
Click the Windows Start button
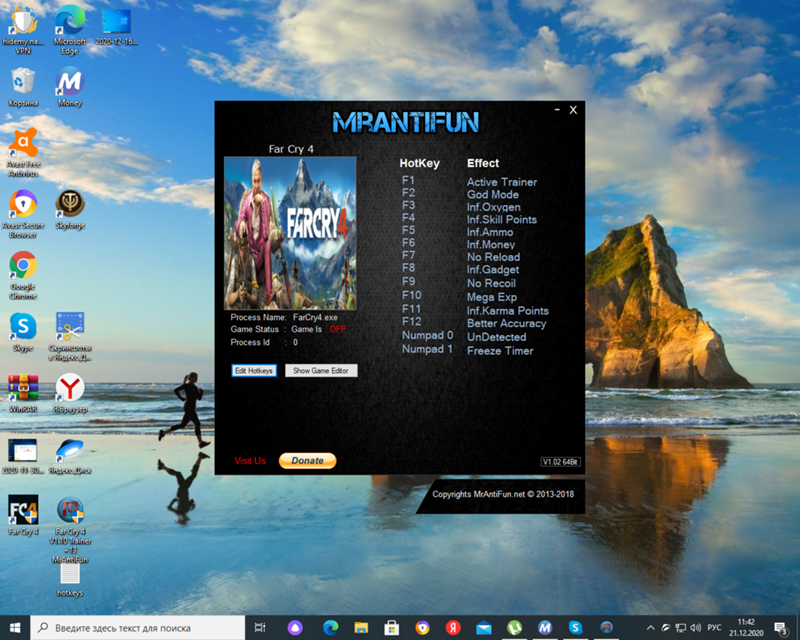(x=15, y=628)
